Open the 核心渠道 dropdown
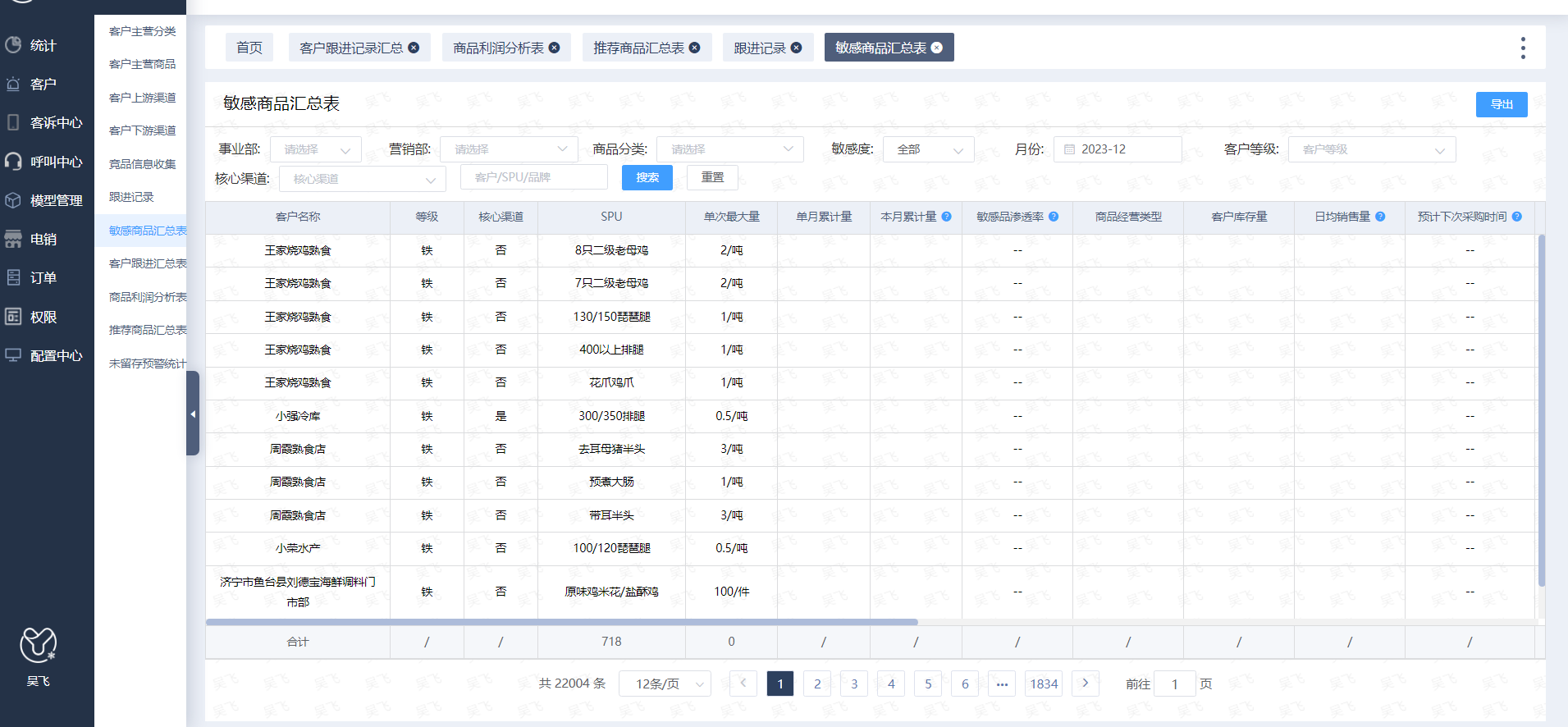 (x=363, y=179)
